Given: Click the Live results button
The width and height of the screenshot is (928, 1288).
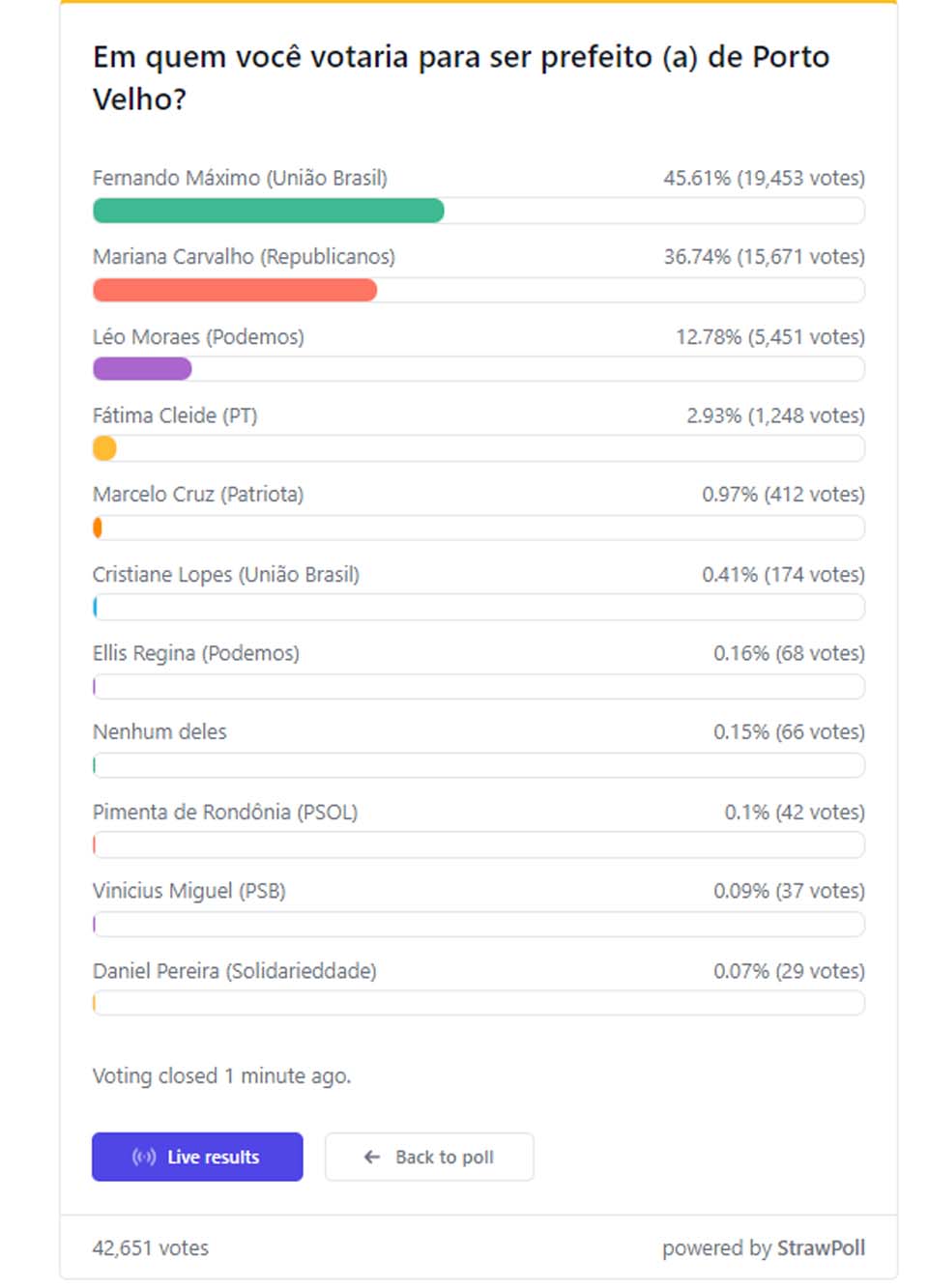Looking at the screenshot, I should tap(197, 1157).
